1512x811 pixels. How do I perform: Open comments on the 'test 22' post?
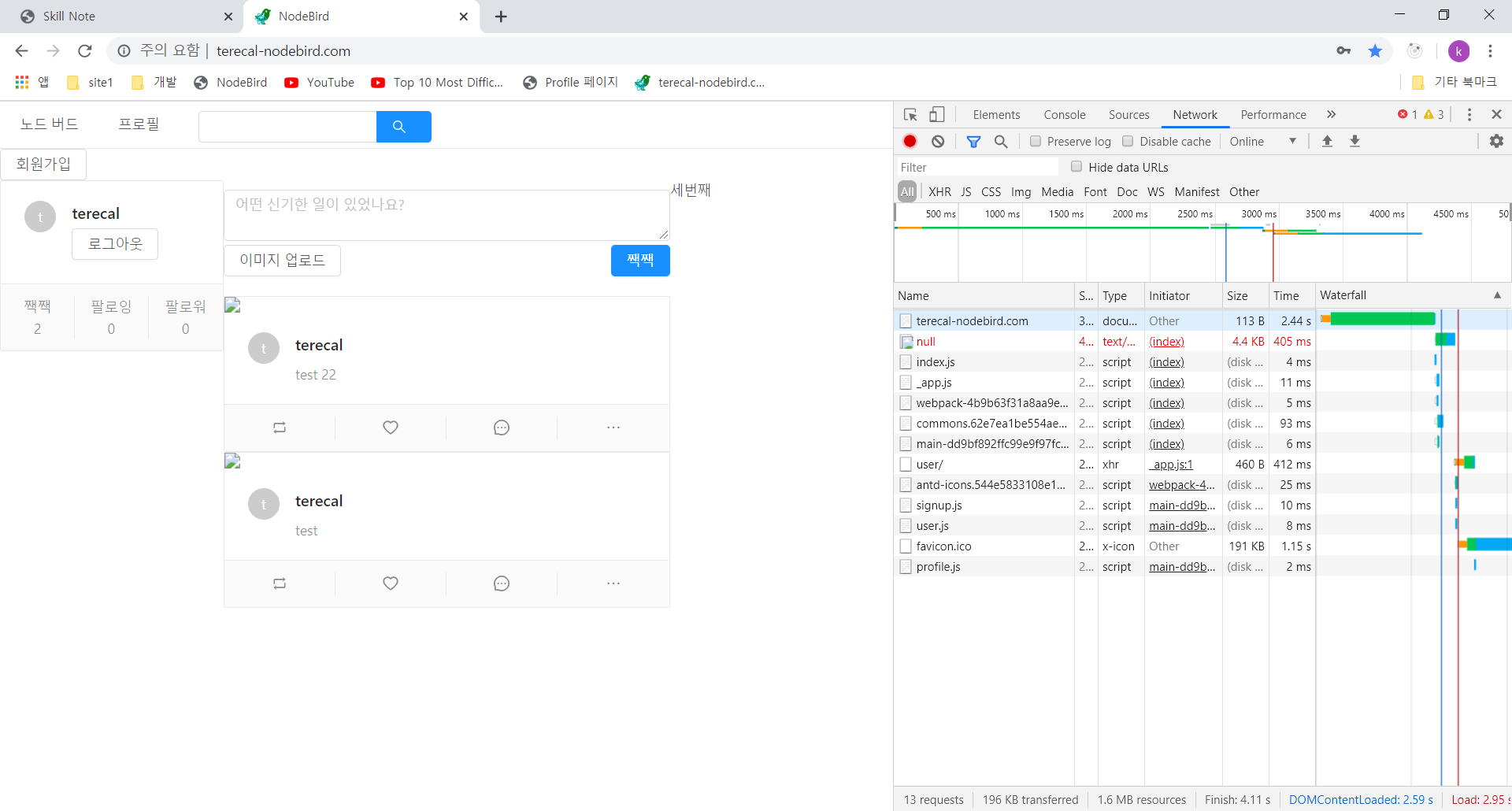tap(502, 428)
